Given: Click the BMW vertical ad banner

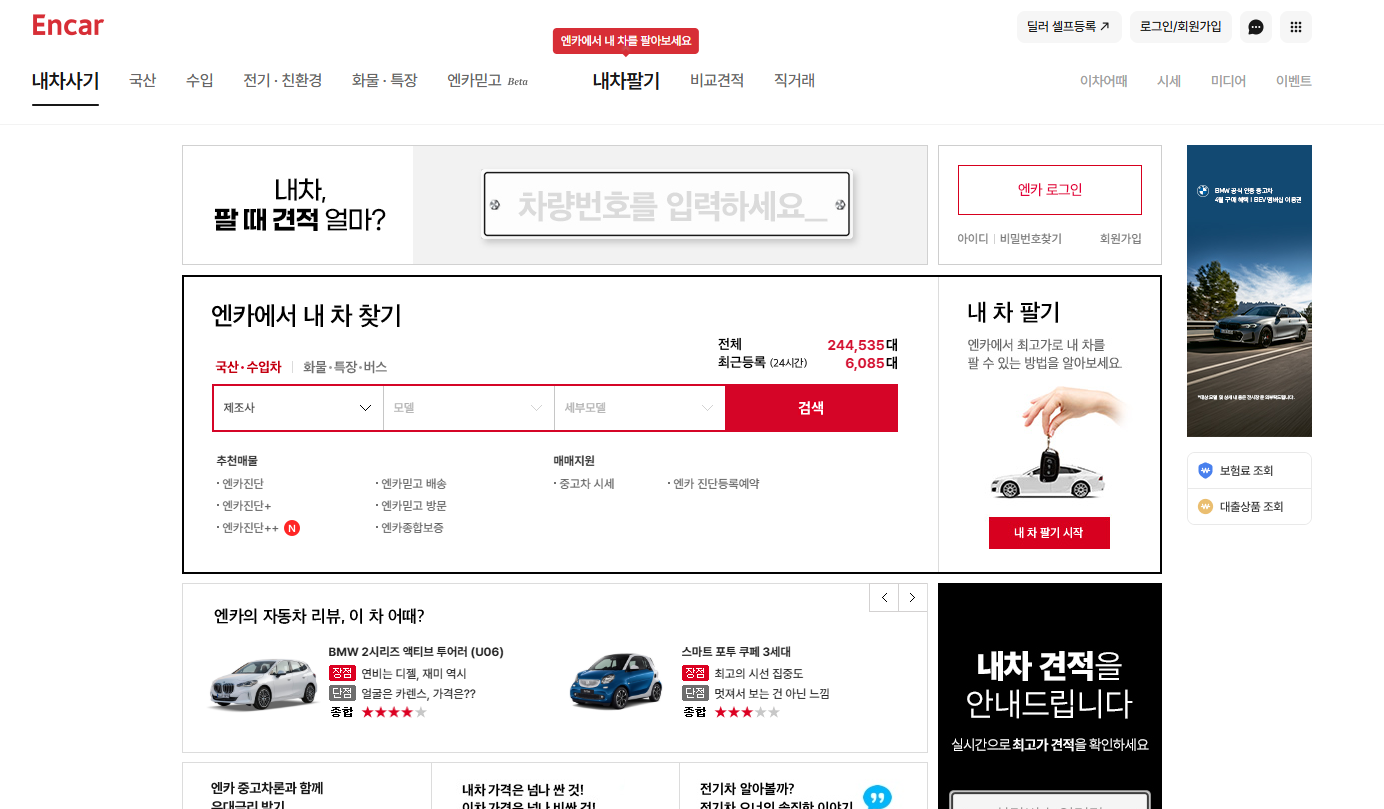Looking at the screenshot, I should pos(1249,291).
